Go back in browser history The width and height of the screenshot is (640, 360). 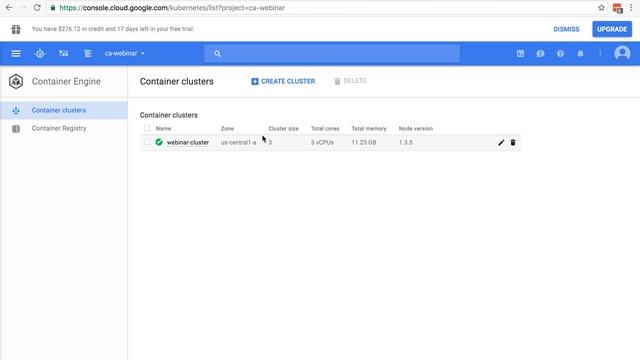point(9,8)
